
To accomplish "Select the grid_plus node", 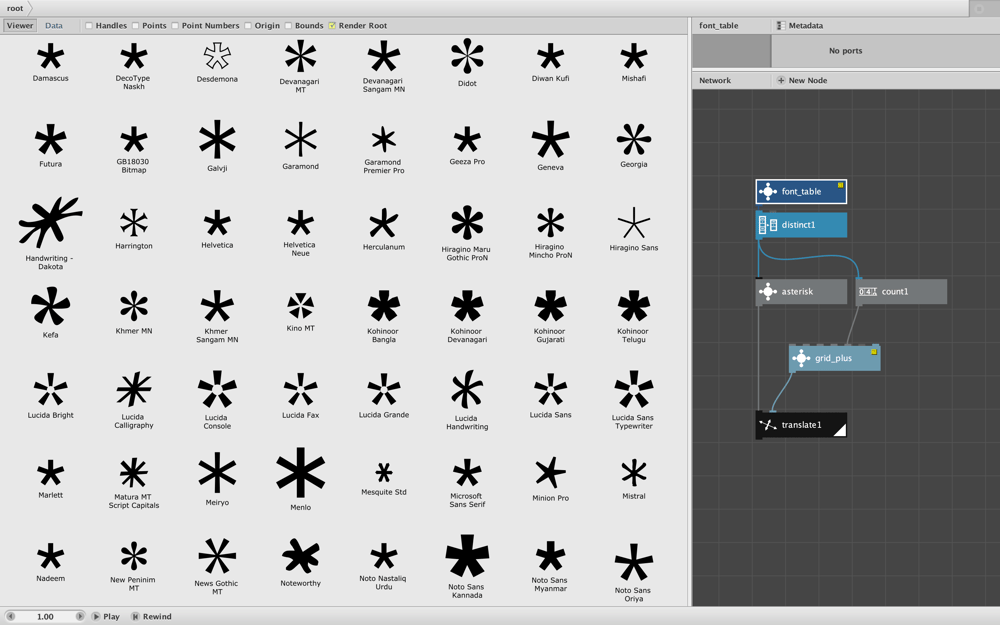I will (x=834, y=358).
